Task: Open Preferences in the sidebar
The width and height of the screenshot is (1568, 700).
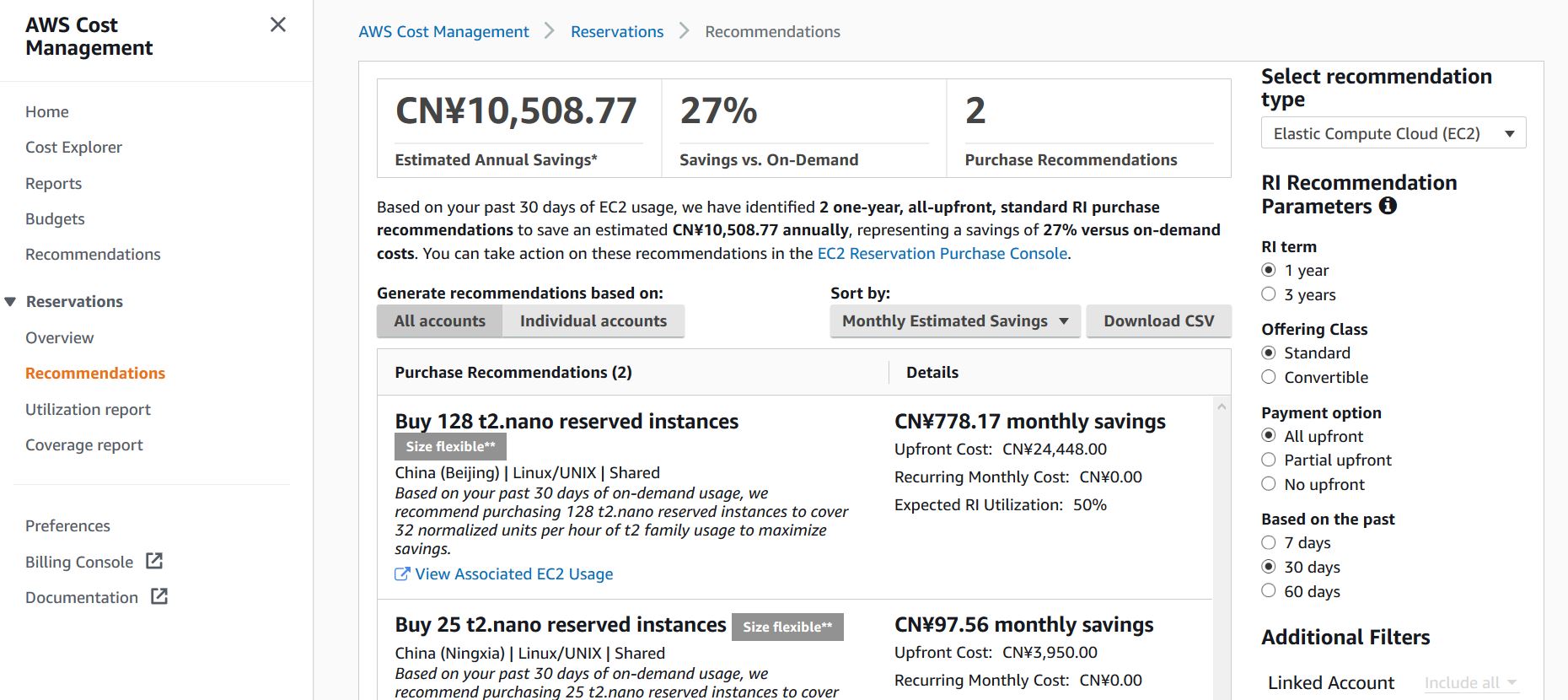Action: pos(67,525)
